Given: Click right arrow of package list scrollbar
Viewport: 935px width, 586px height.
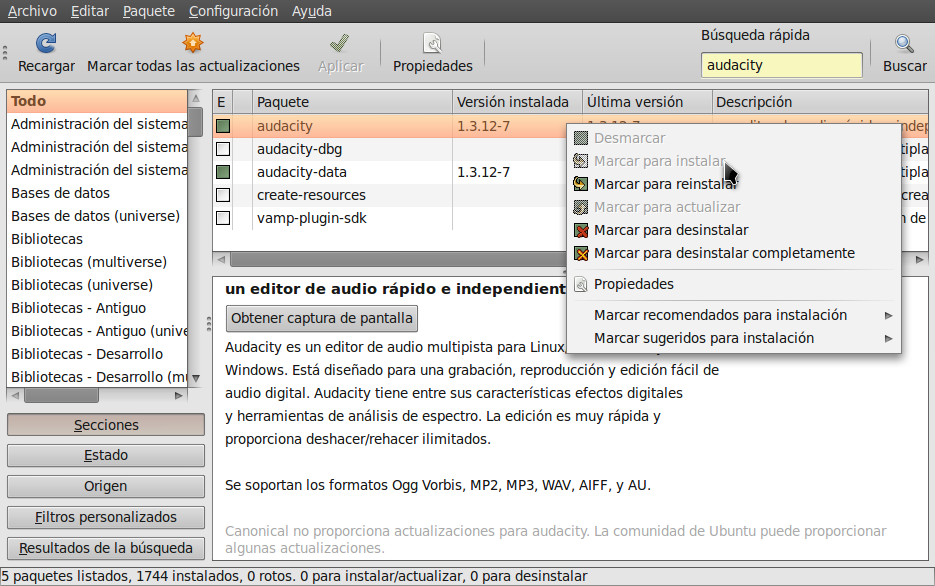Looking at the screenshot, I should pos(920,259).
